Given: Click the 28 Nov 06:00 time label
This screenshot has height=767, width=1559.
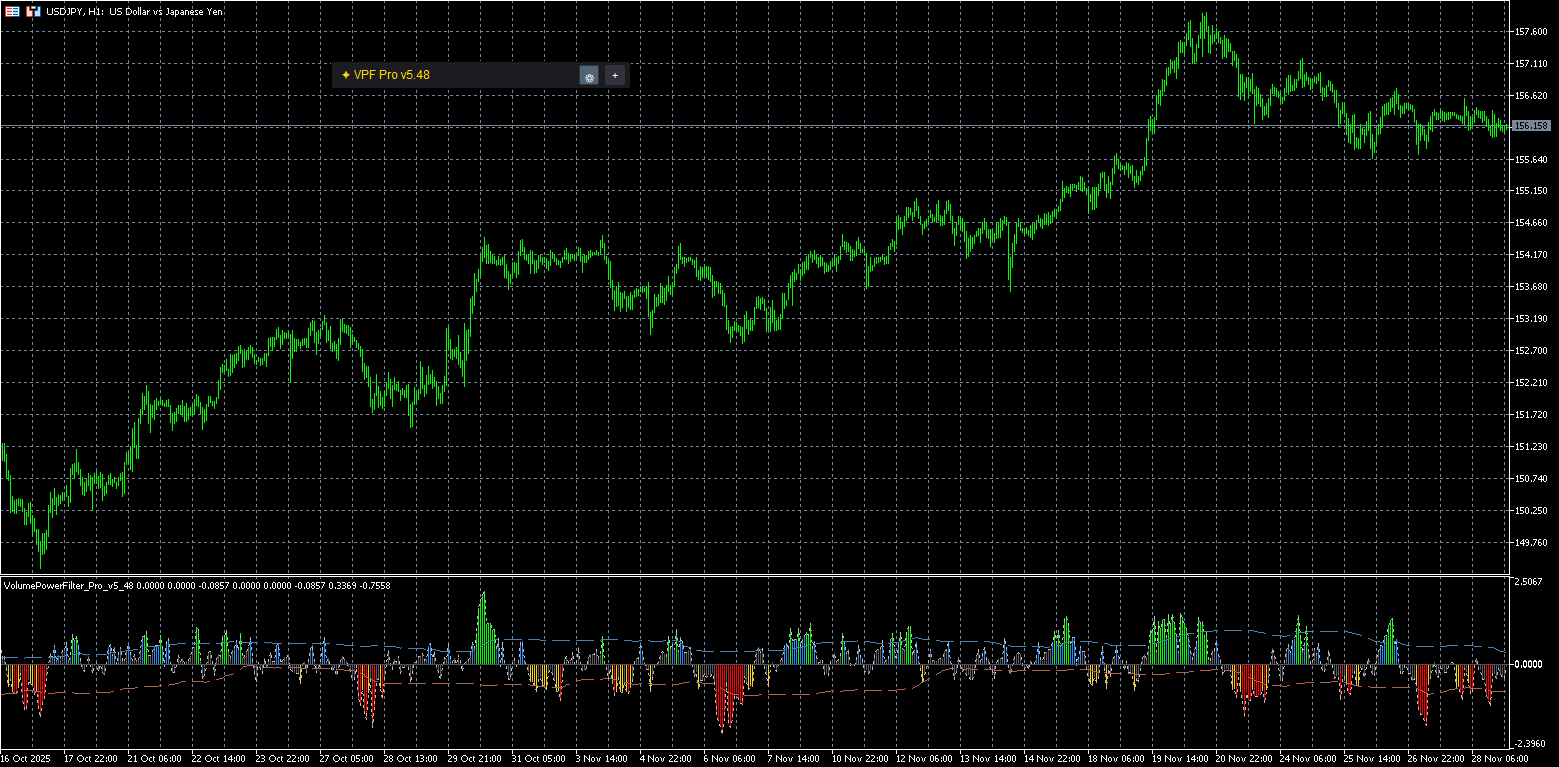Looking at the screenshot, I should [x=1499, y=759].
